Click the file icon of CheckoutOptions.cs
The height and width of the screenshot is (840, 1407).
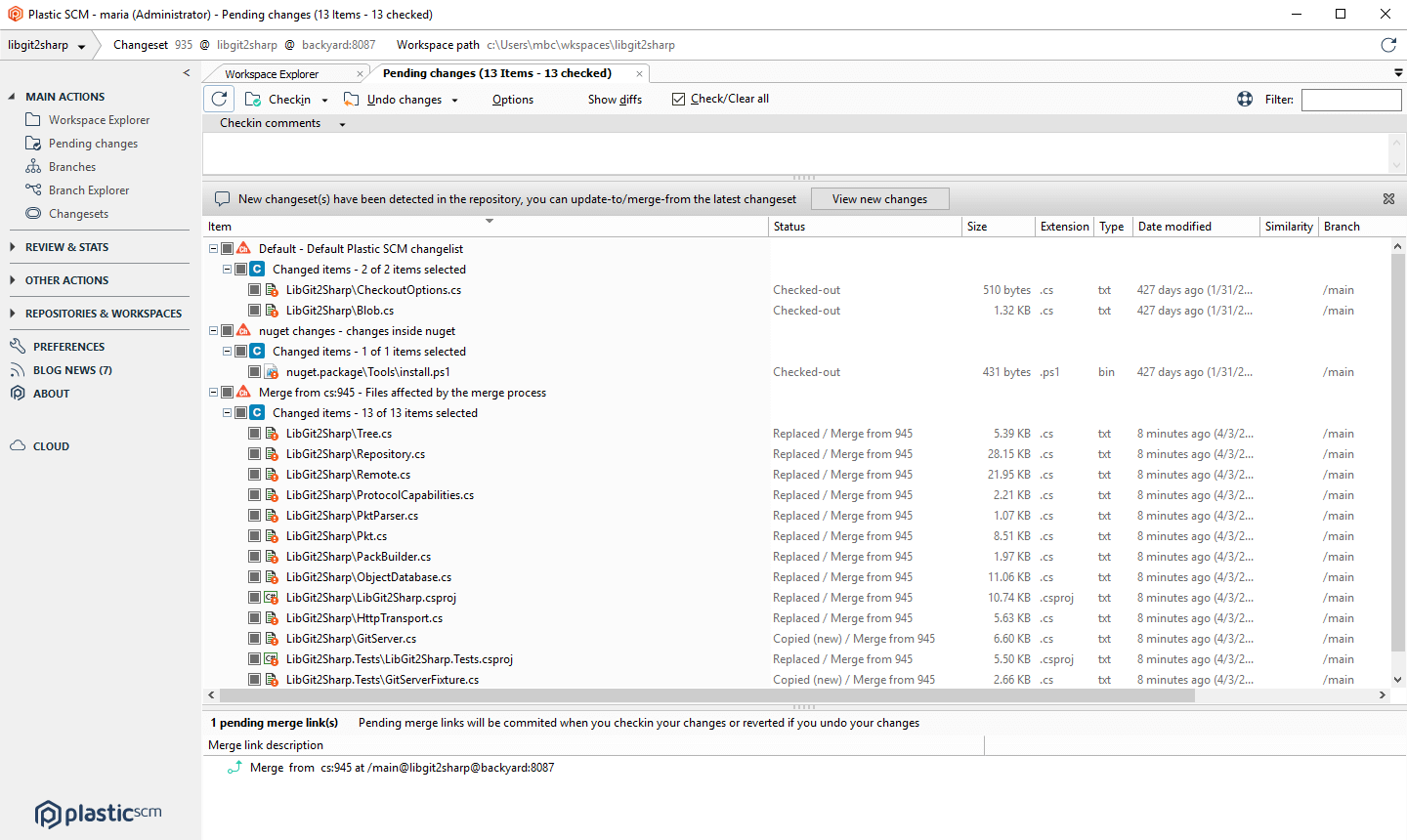pos(273,290)
